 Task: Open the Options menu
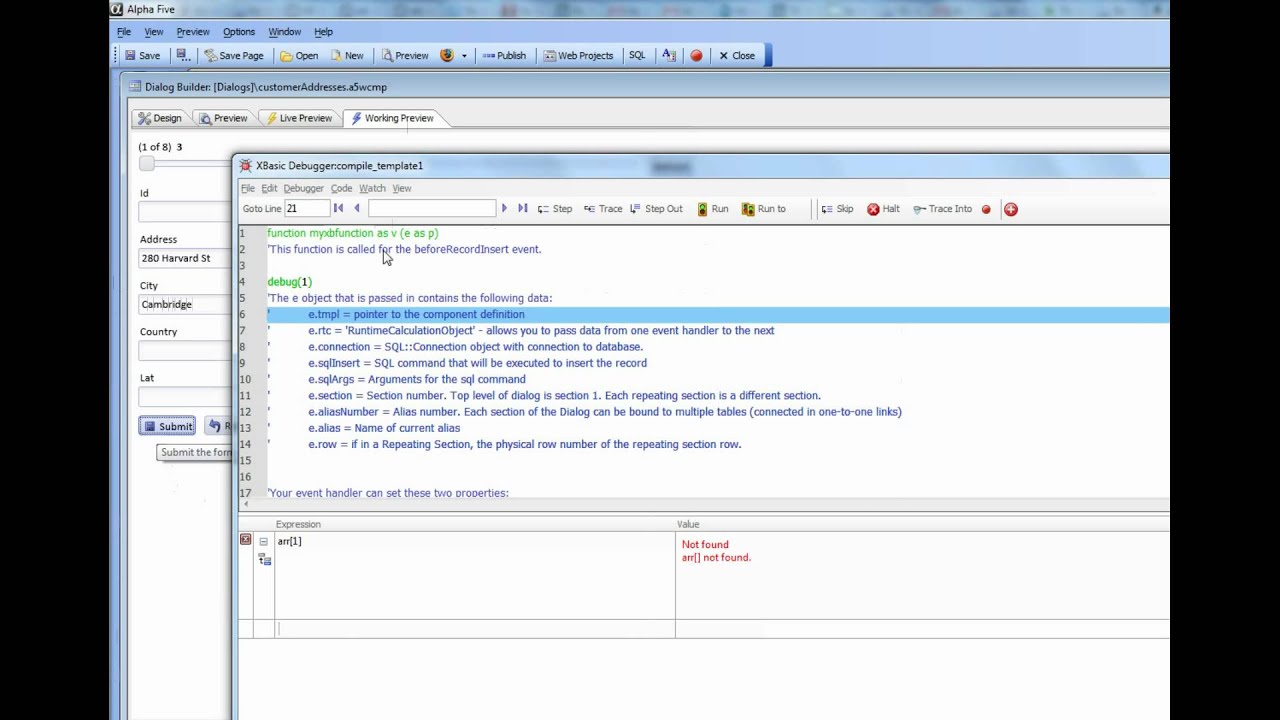[x=239, y=32]
